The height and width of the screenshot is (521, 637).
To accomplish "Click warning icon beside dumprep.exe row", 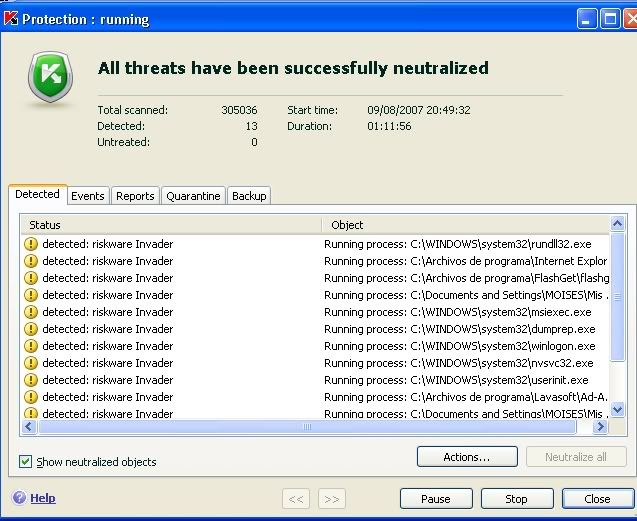I will (x=30, y=329).
